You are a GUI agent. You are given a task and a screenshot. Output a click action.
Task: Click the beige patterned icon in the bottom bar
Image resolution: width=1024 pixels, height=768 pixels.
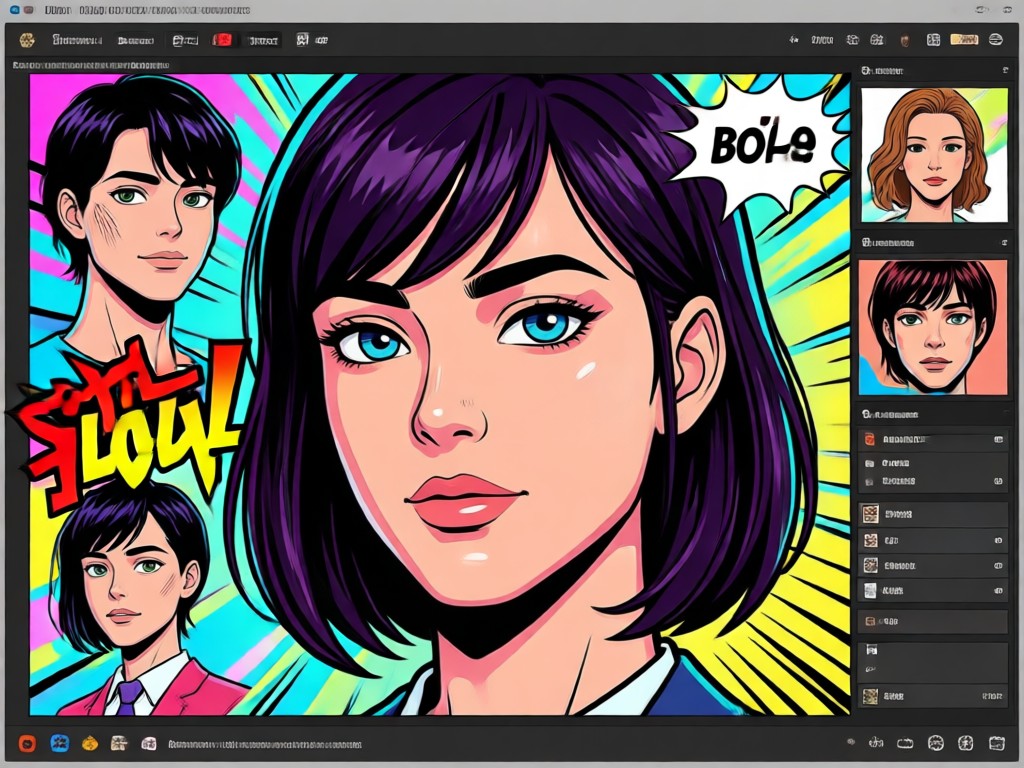coord(119,743)
